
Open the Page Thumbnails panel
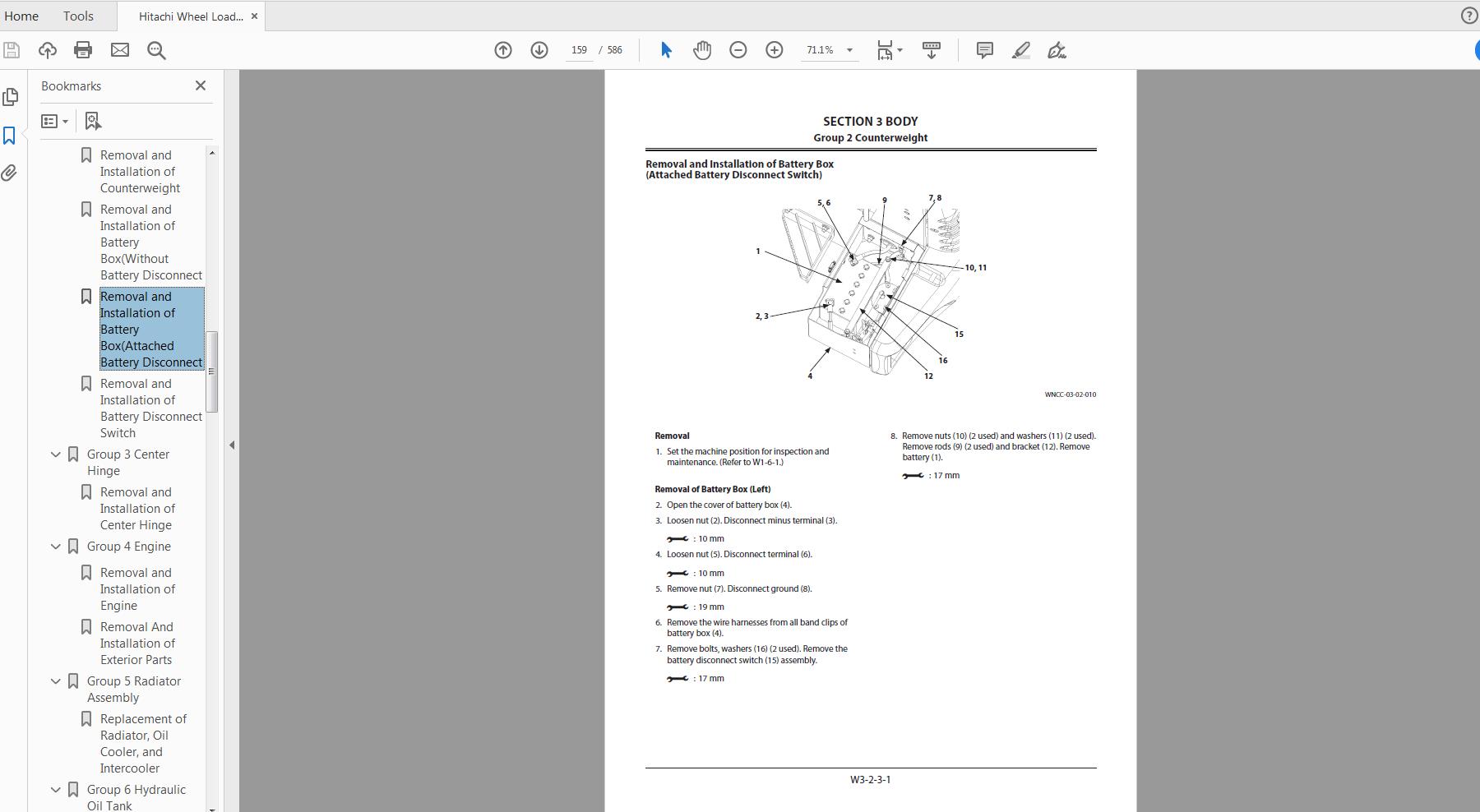11,97
